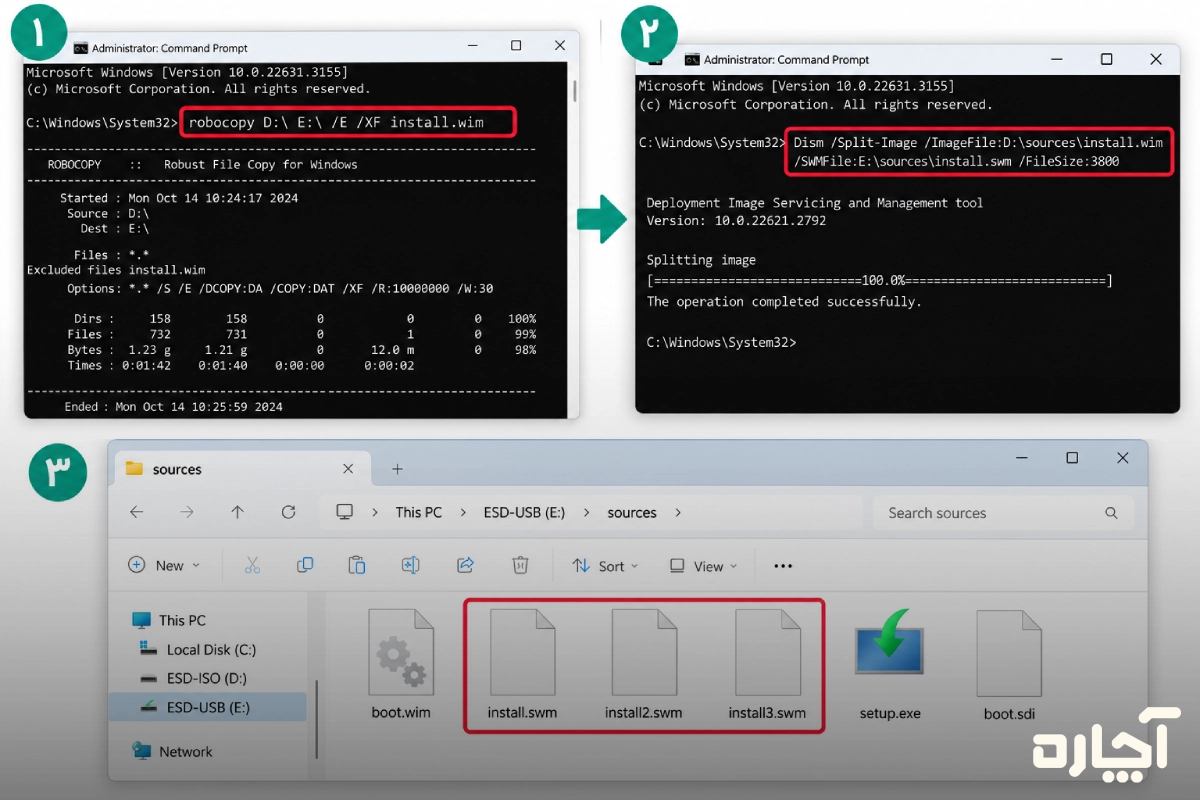Click the scrollbar of the first Command Prompt window
The image size is (1200, 800).
tap(574, 90)
